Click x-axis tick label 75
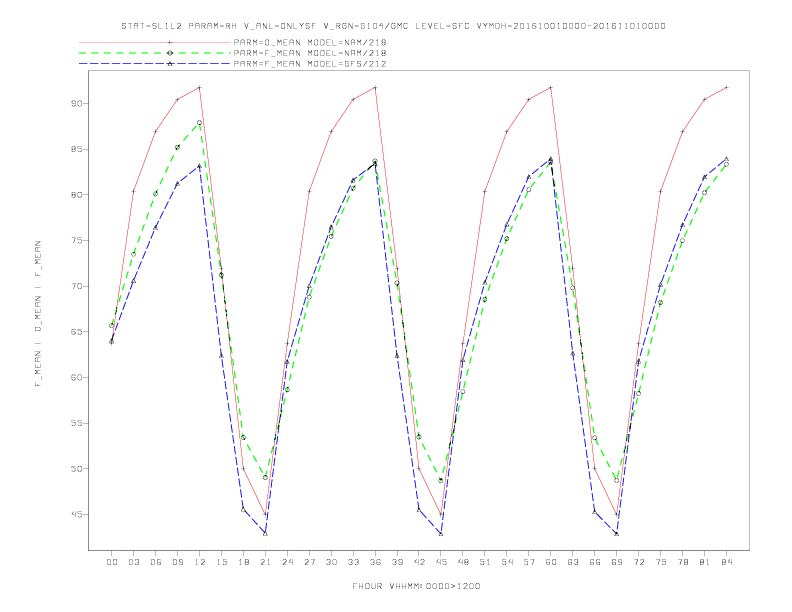The height and width of the screenshot is (612, 792). [661, 562]
